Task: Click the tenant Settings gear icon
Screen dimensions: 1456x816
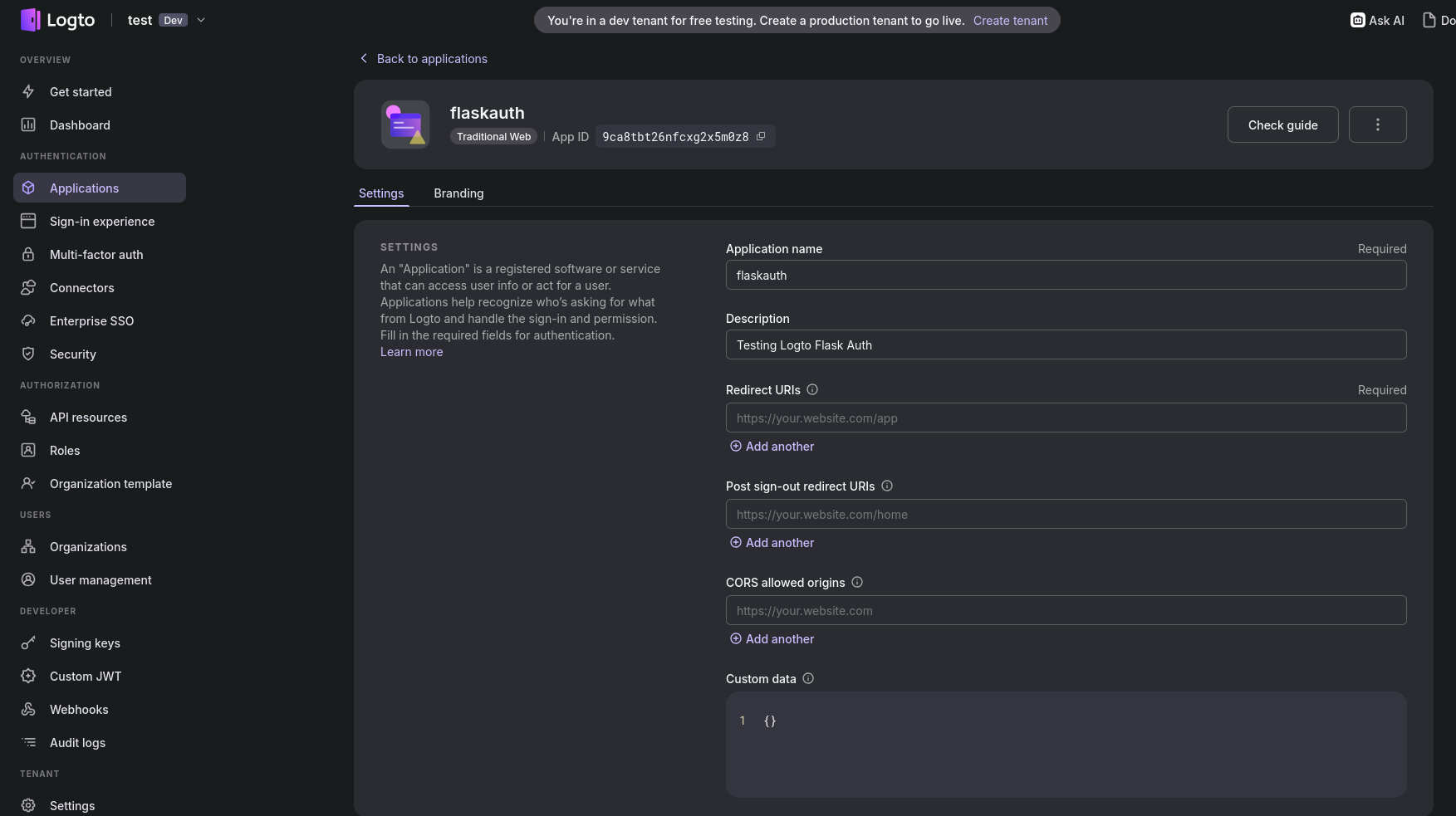Action: [28, 806]
